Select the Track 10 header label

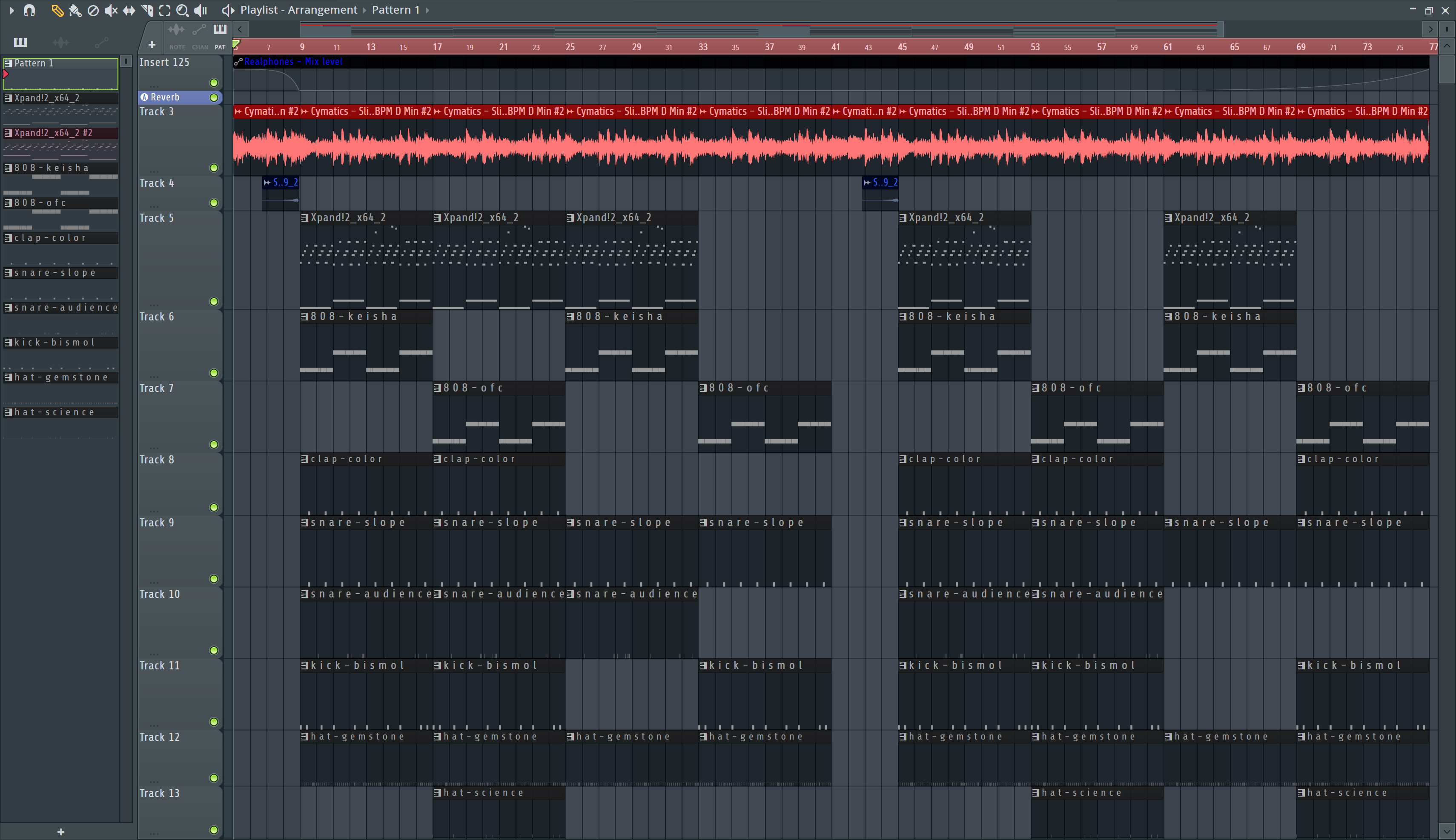[159, 594]
